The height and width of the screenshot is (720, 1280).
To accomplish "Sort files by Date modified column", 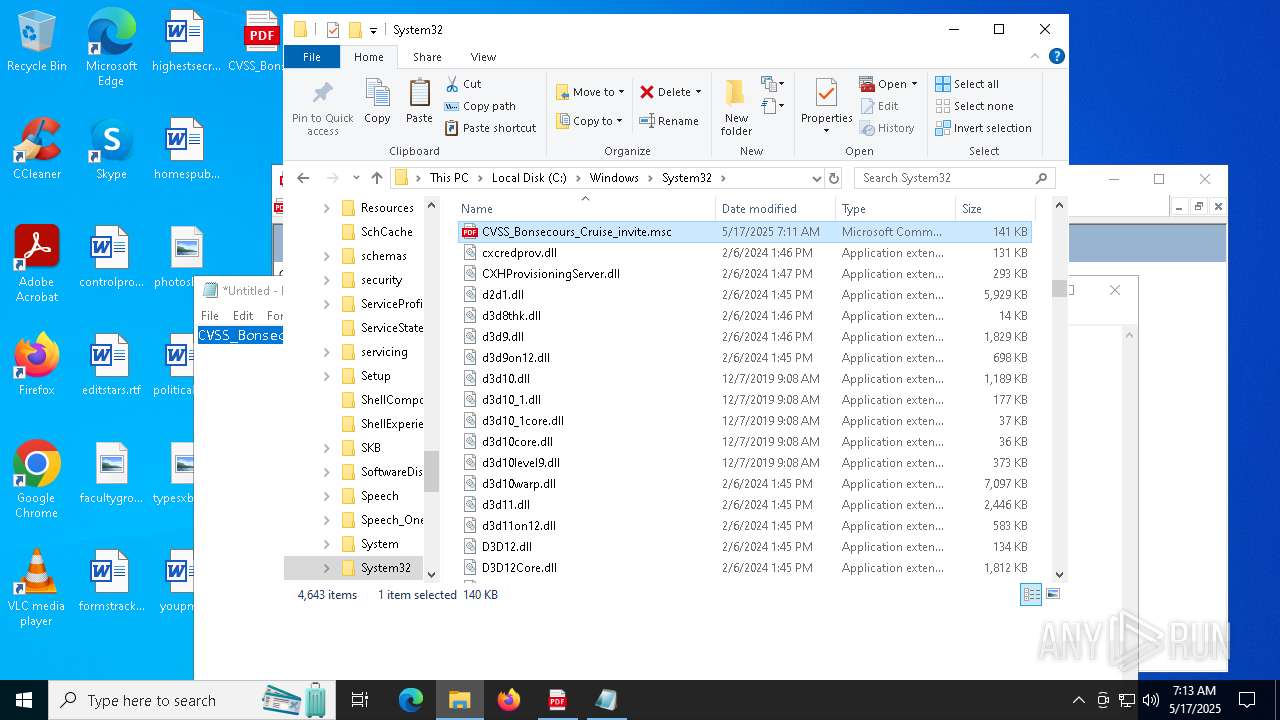I will tap(775, 209).
